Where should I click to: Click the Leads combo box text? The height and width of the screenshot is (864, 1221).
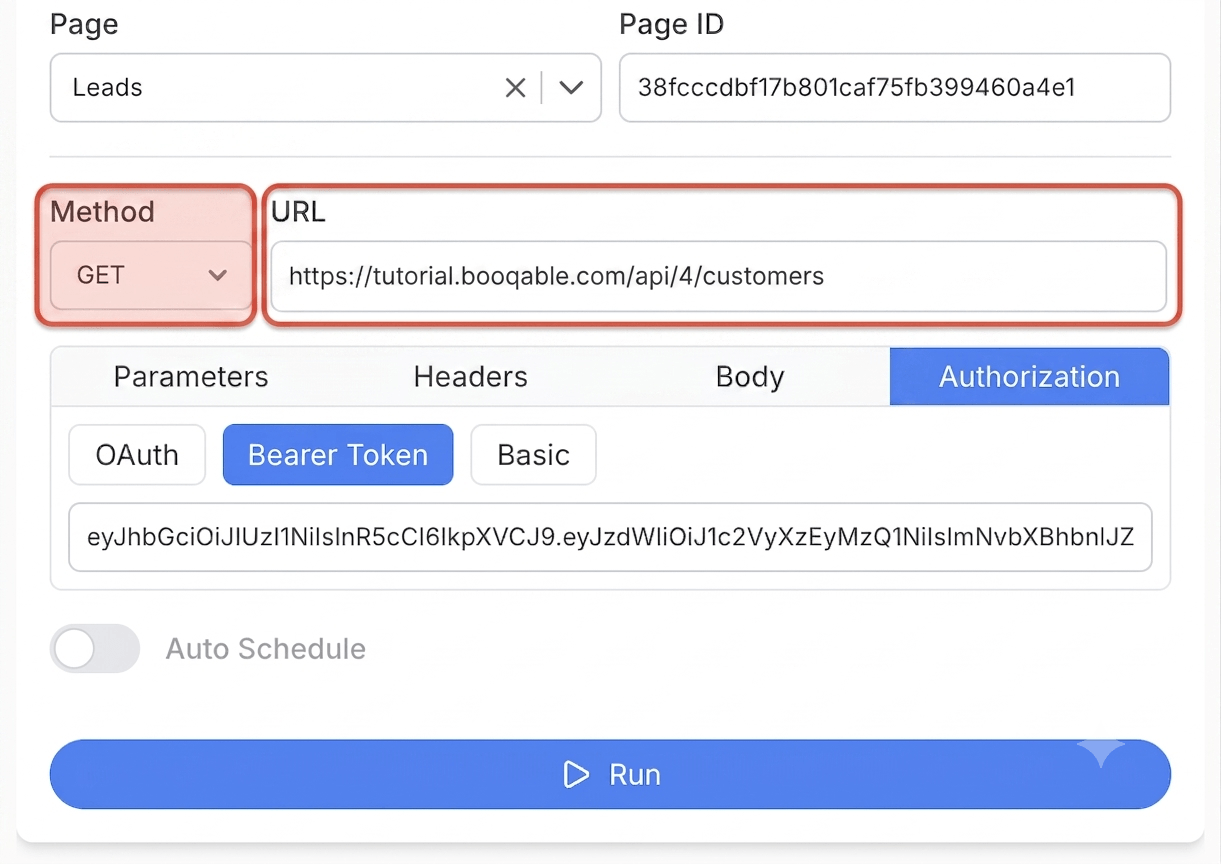point(108,88)
